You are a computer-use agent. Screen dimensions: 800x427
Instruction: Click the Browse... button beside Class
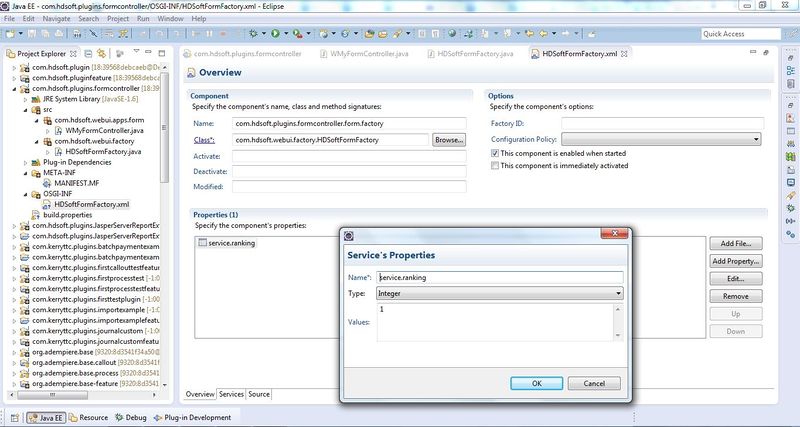449,140
